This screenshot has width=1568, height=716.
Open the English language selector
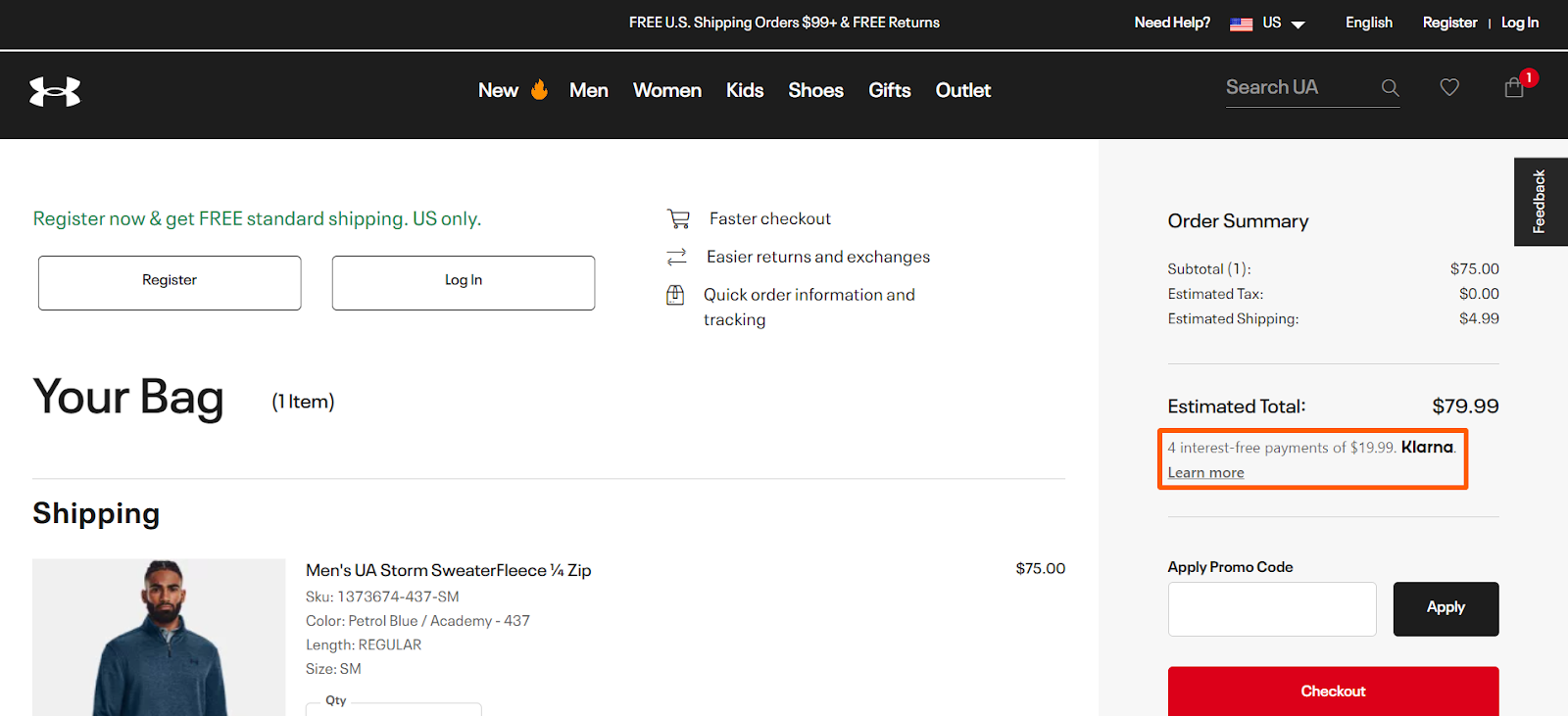point(1368,23)
